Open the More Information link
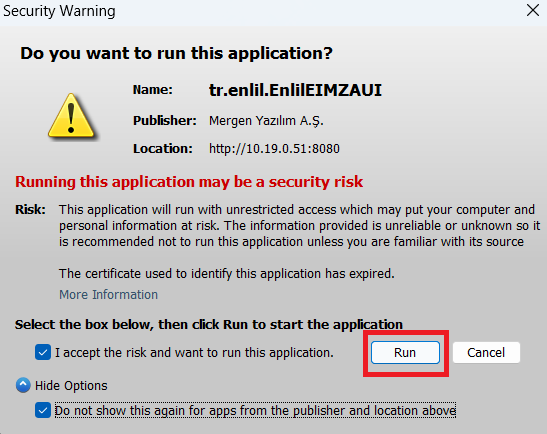Screen dimensions: 547x434 (108, 294)
